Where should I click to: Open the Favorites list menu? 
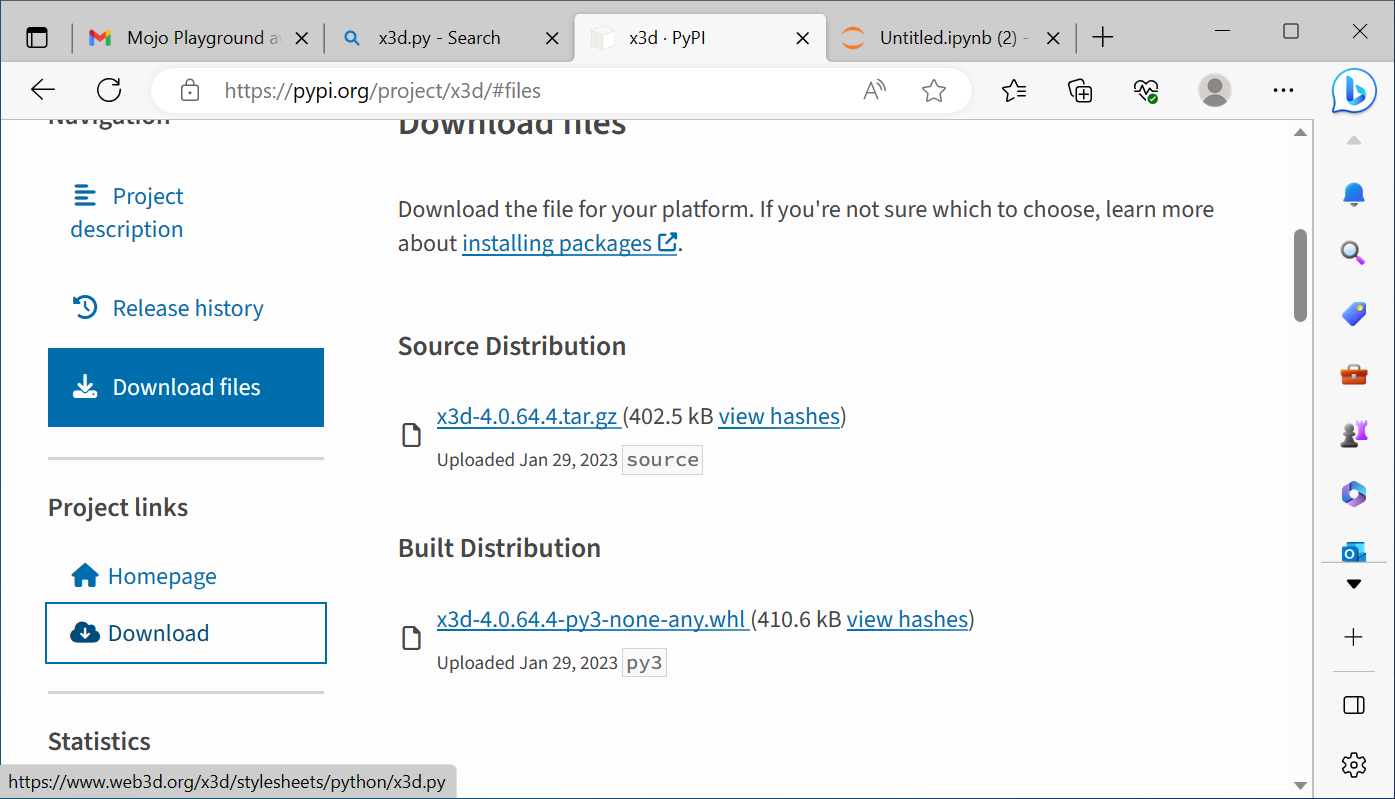coord(1013,91)
